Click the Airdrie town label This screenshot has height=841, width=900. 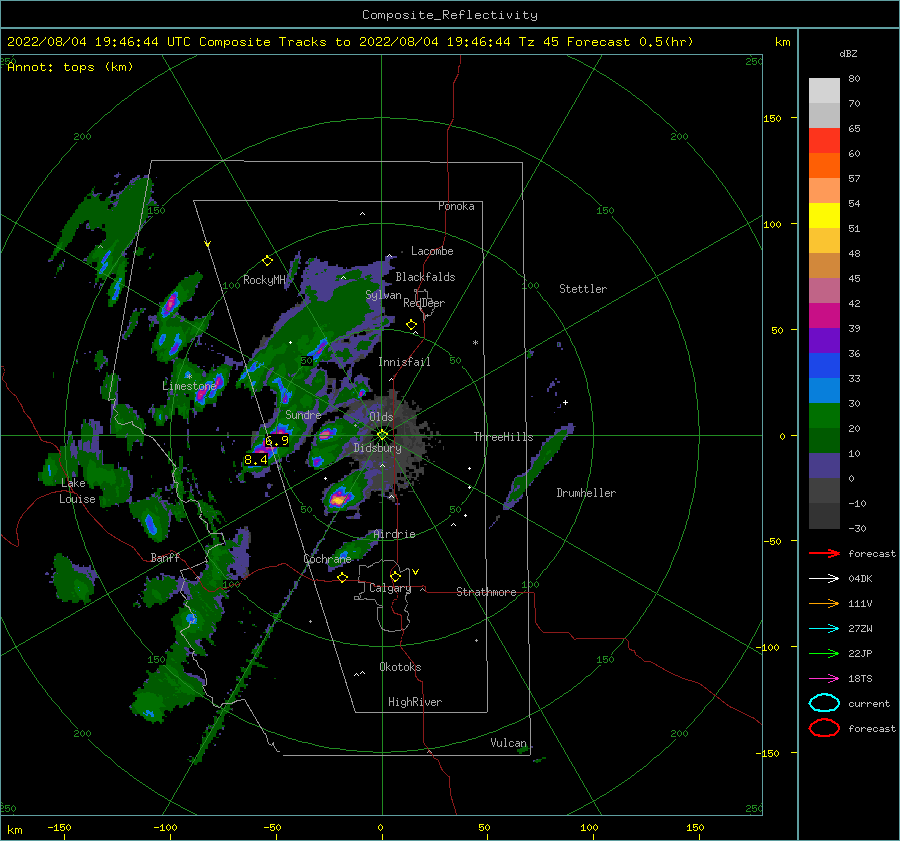click(394, 534)
